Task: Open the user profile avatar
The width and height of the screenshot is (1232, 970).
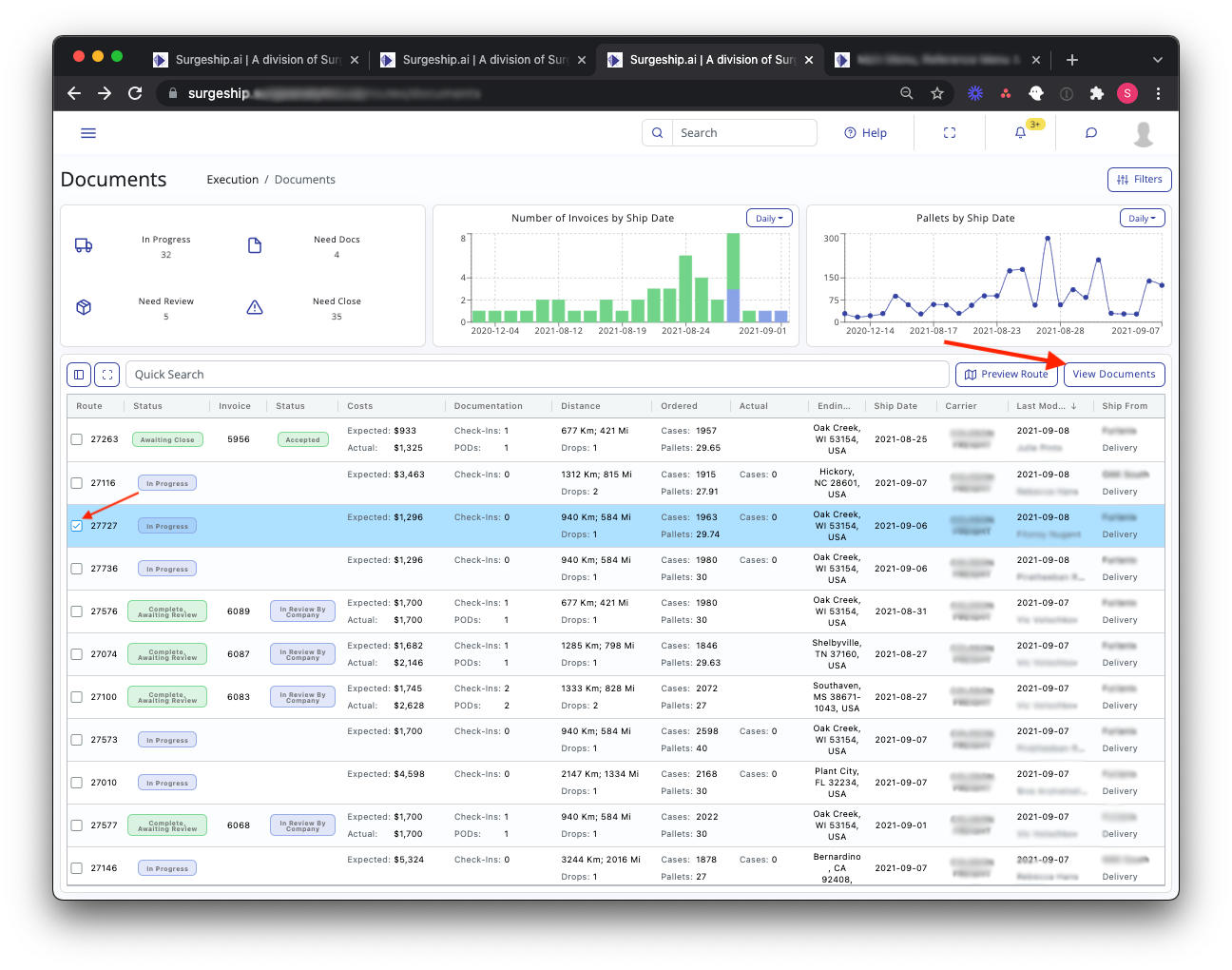Action: click(1144, 134)
